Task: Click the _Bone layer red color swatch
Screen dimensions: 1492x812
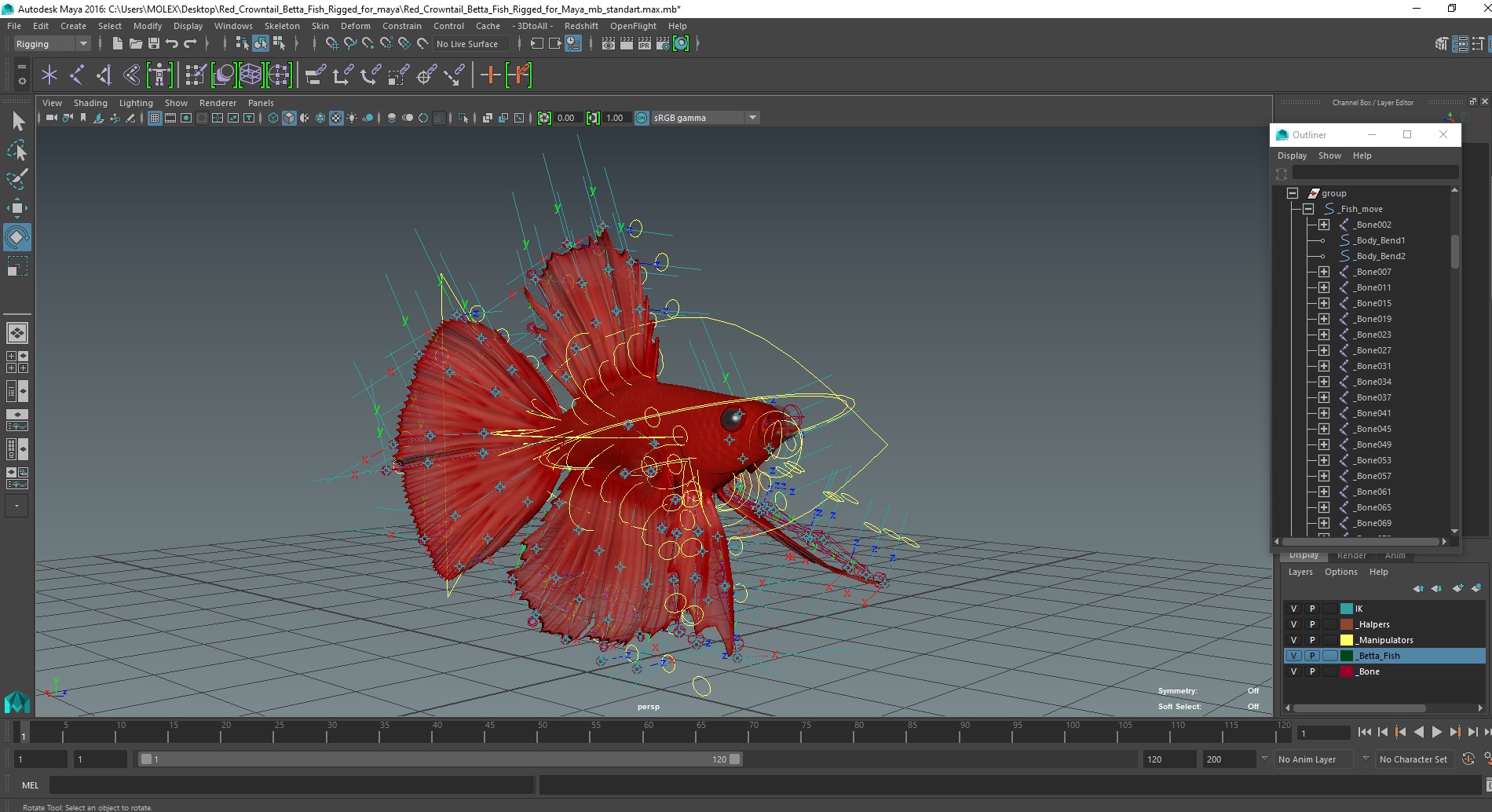Action: click(x=1347, y=671)
